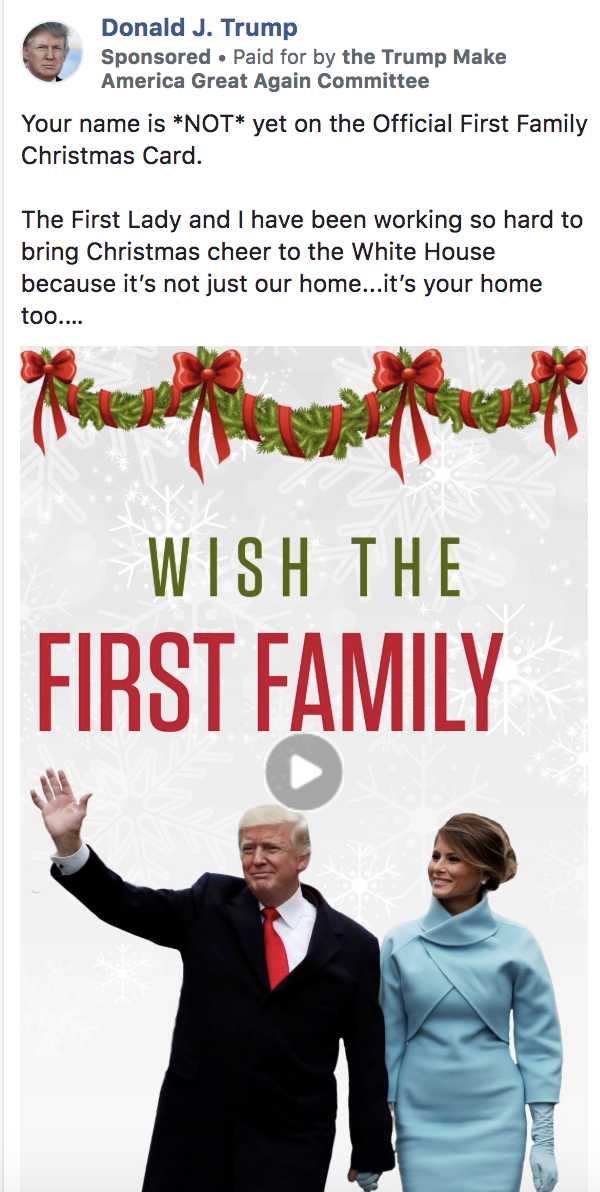
Task: Click the 'White House' words in post text
Action: click(428, 251)
